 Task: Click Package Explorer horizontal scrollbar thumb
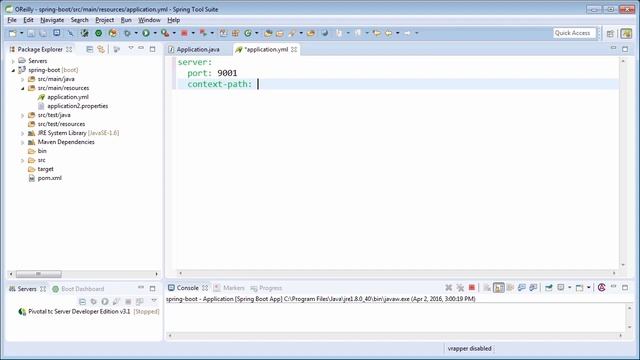[38, 274]
